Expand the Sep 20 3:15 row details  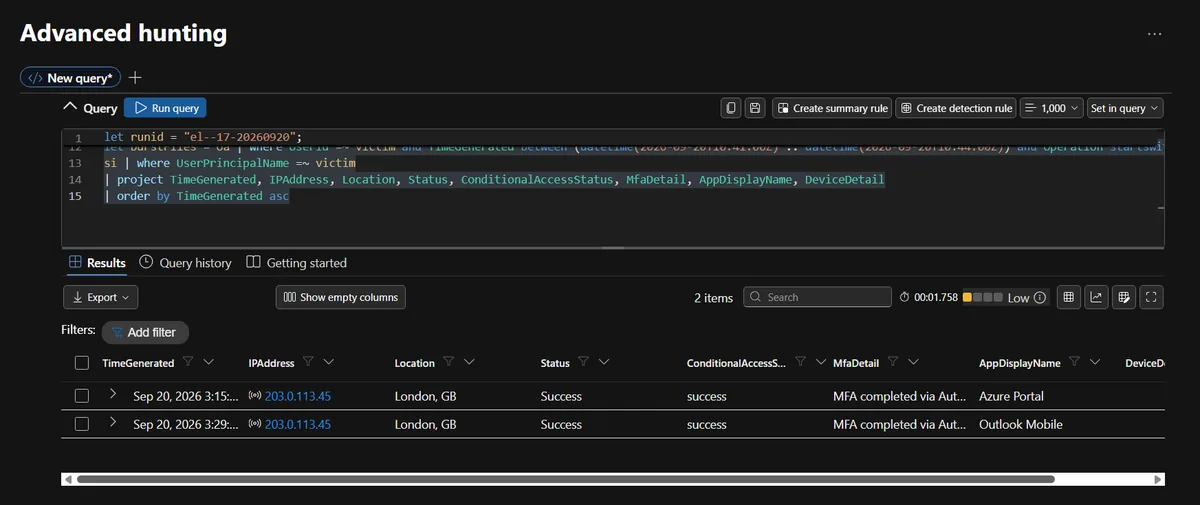pyautogui.click(x=113, y=395)
